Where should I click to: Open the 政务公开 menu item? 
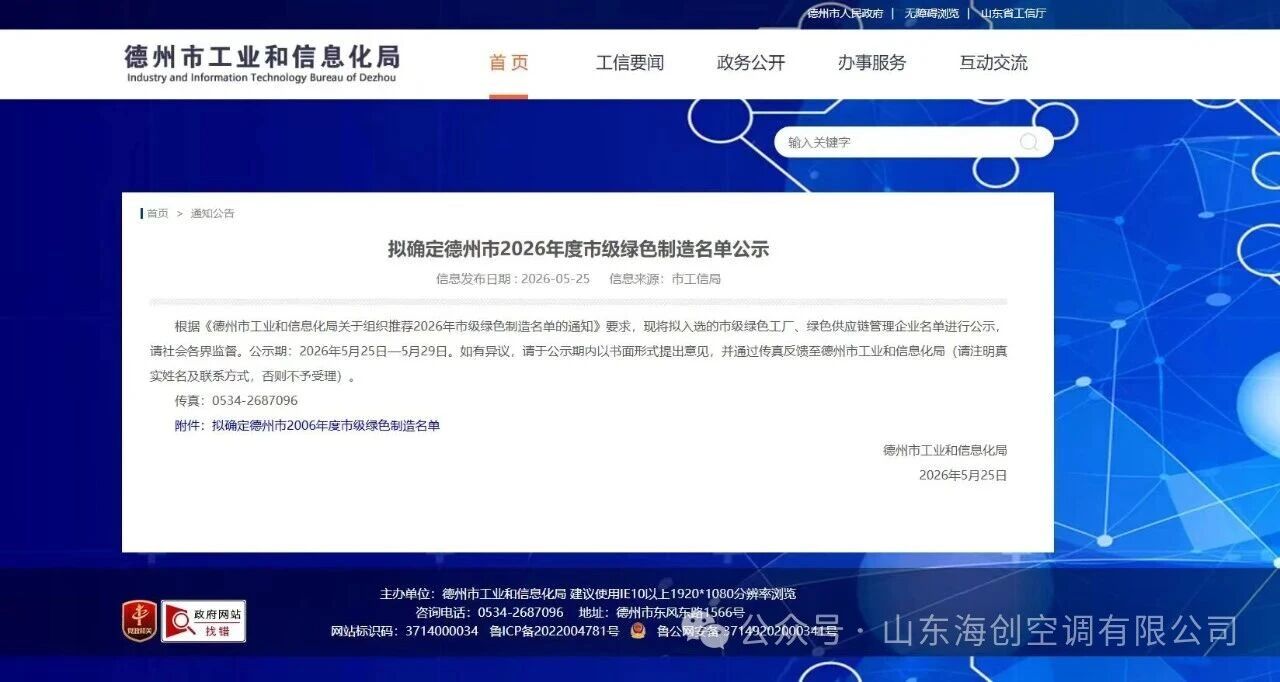click(x=751, y=63)
